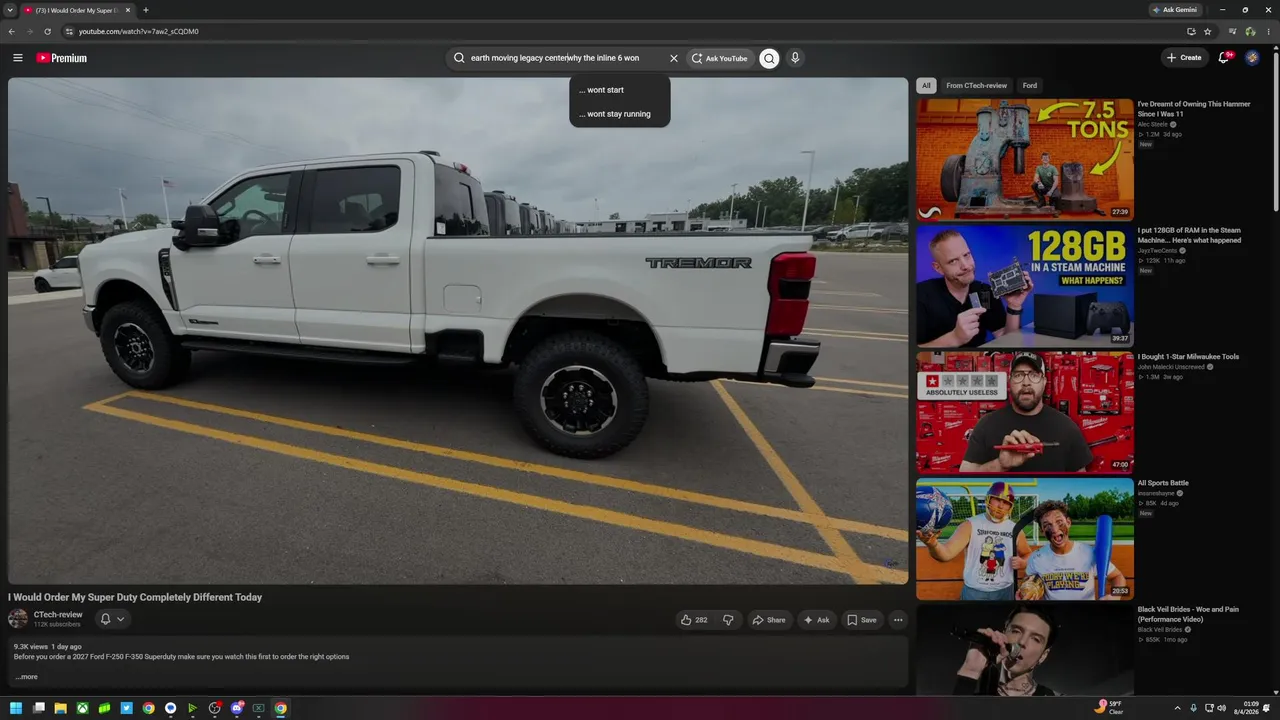Dislike the video with thumbs down
Viewport: 1280px width, 720px height.
[728, 620]
